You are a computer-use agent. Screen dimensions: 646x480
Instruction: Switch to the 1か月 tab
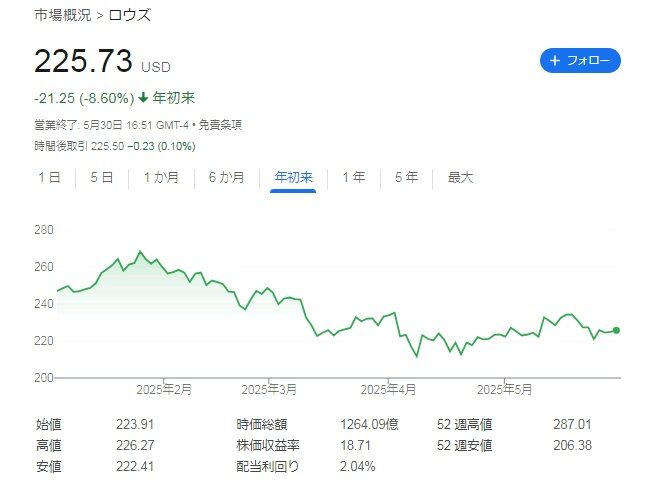tap(161, 178)
